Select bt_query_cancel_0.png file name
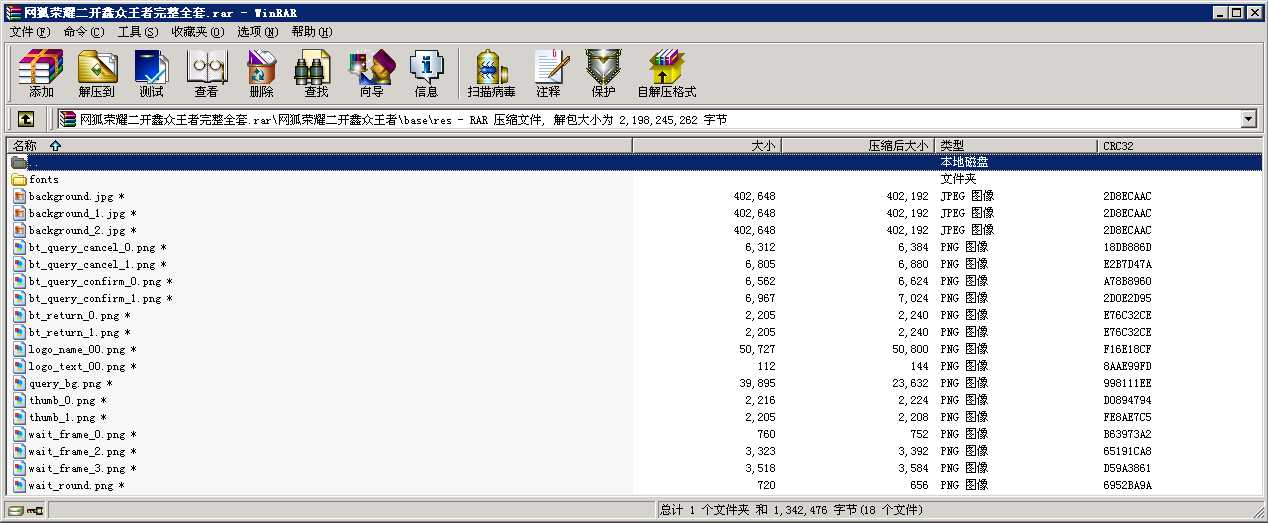Viewport: 1268px width, 523px height. pos(97,247)
